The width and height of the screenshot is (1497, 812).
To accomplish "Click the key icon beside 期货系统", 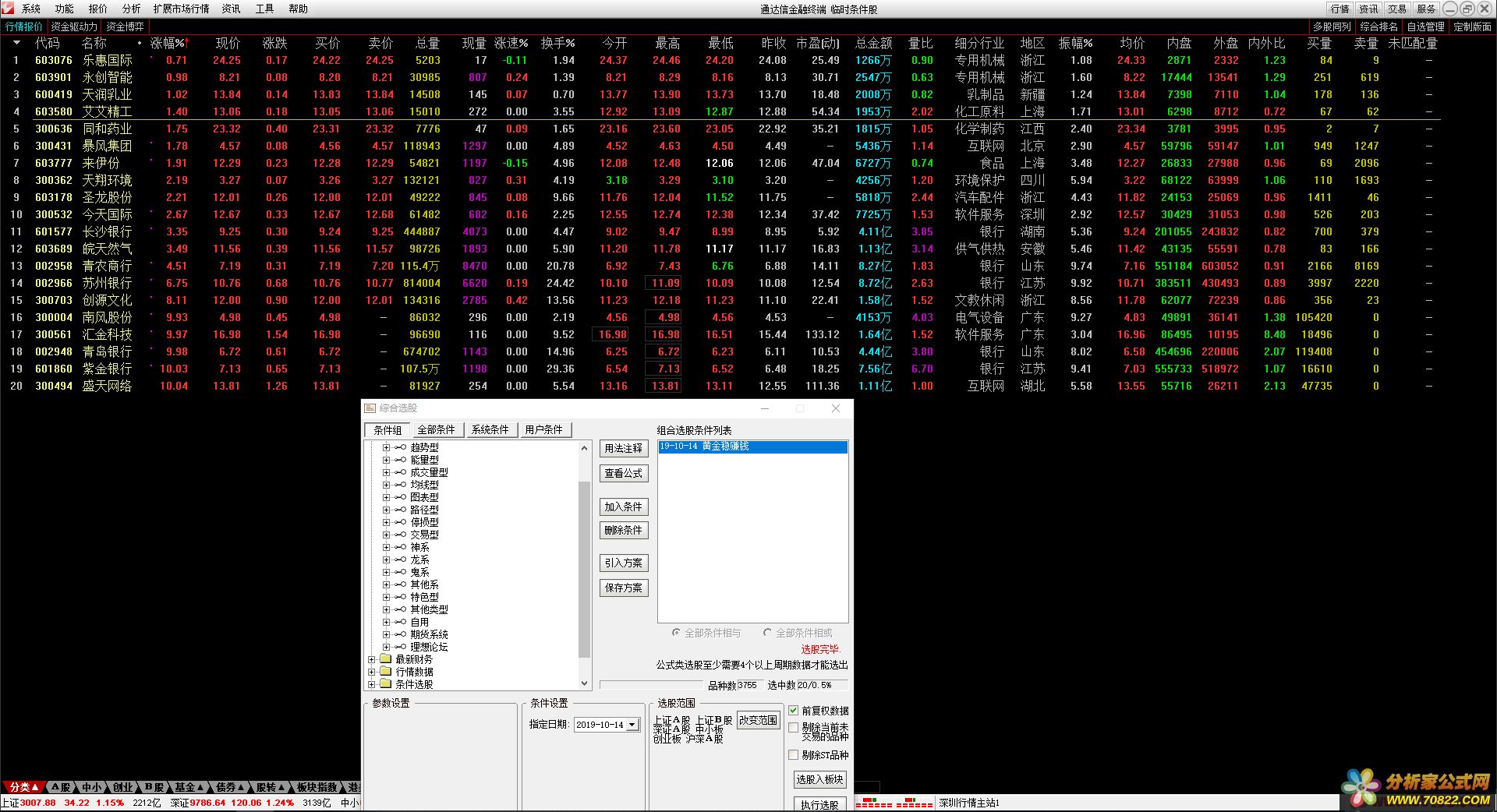I will click(400, 635).
